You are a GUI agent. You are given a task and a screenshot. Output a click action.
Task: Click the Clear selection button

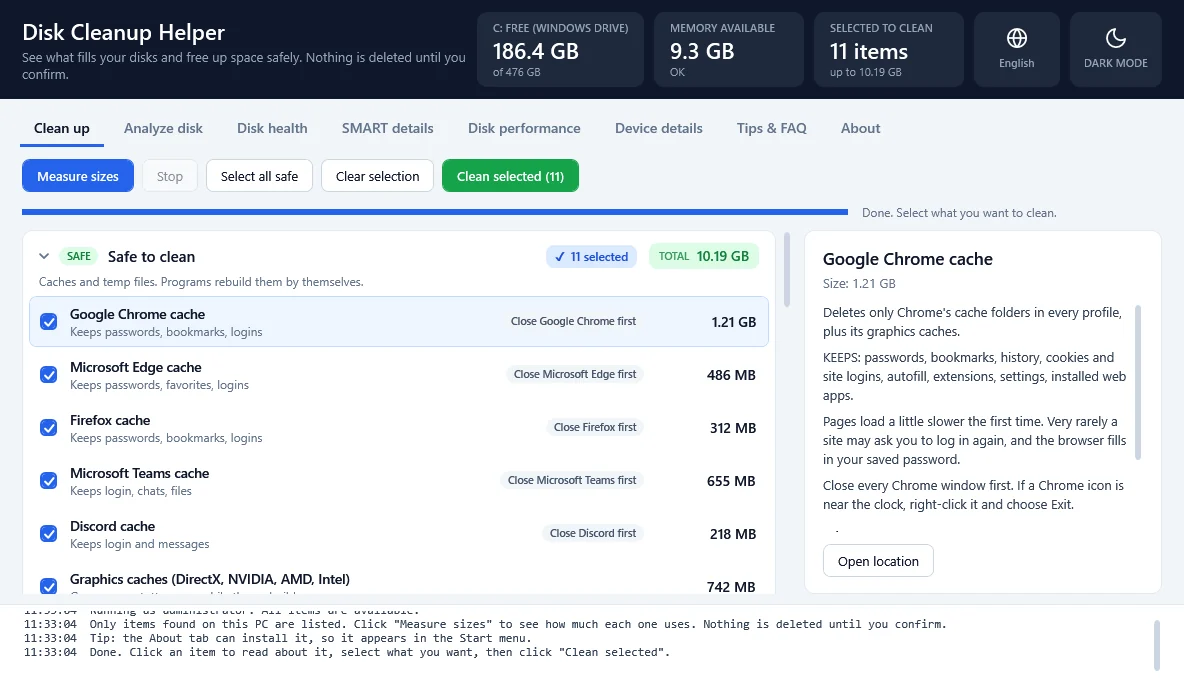click(378, 176)
